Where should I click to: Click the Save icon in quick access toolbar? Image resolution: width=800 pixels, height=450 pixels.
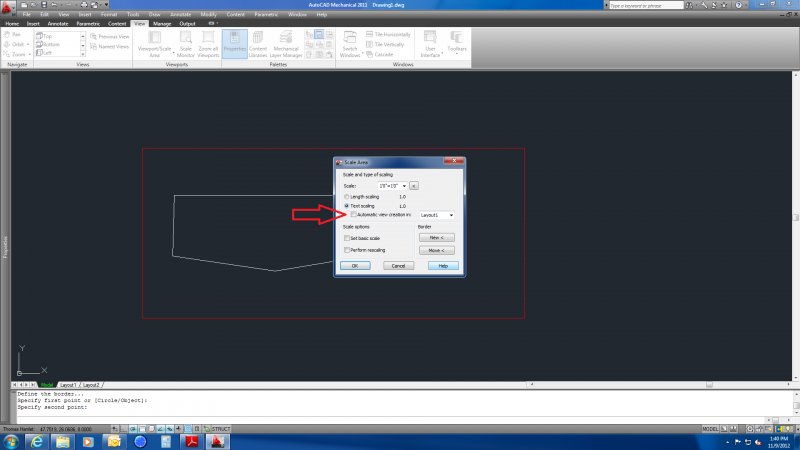pyautogui.click(x=44, y=5)
